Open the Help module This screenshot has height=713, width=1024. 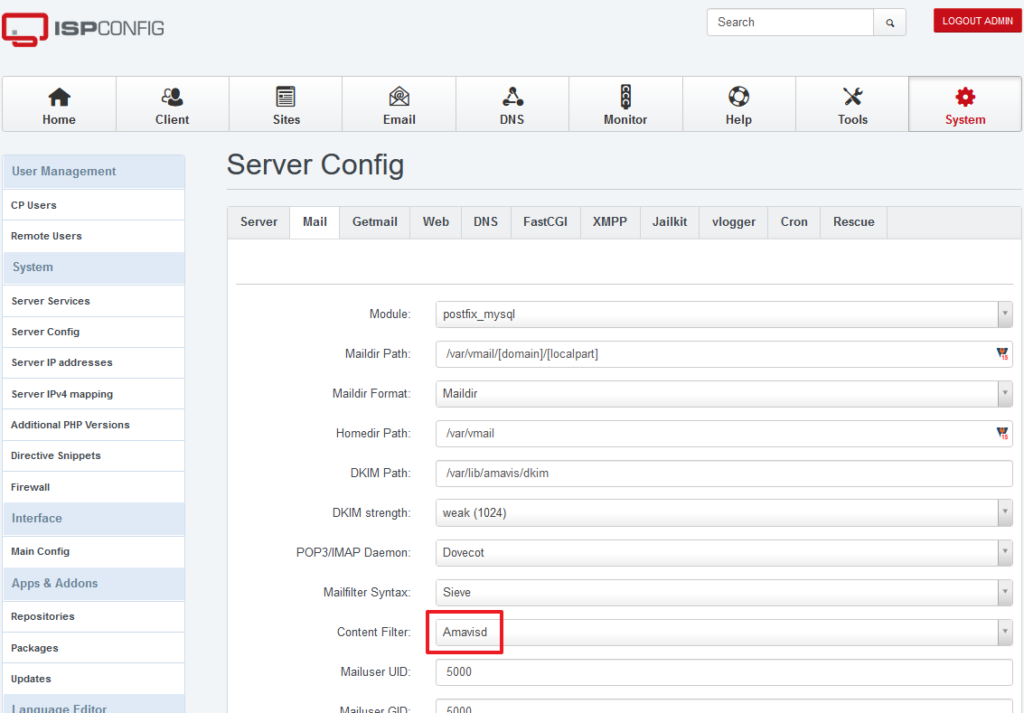pyautogui.click(x=739, y=104)
